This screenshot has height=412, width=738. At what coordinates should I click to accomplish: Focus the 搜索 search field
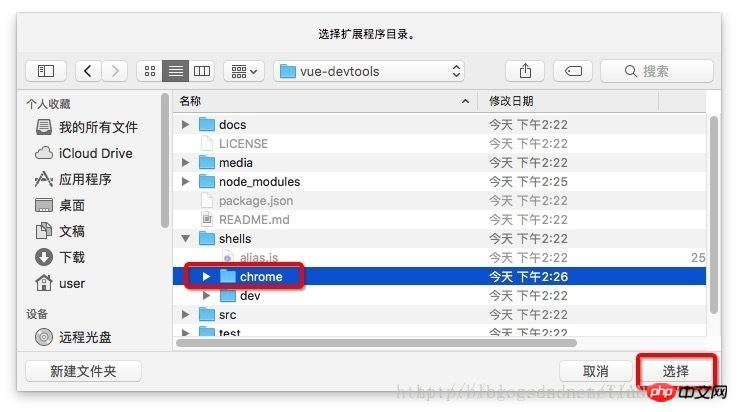[657, 71]
